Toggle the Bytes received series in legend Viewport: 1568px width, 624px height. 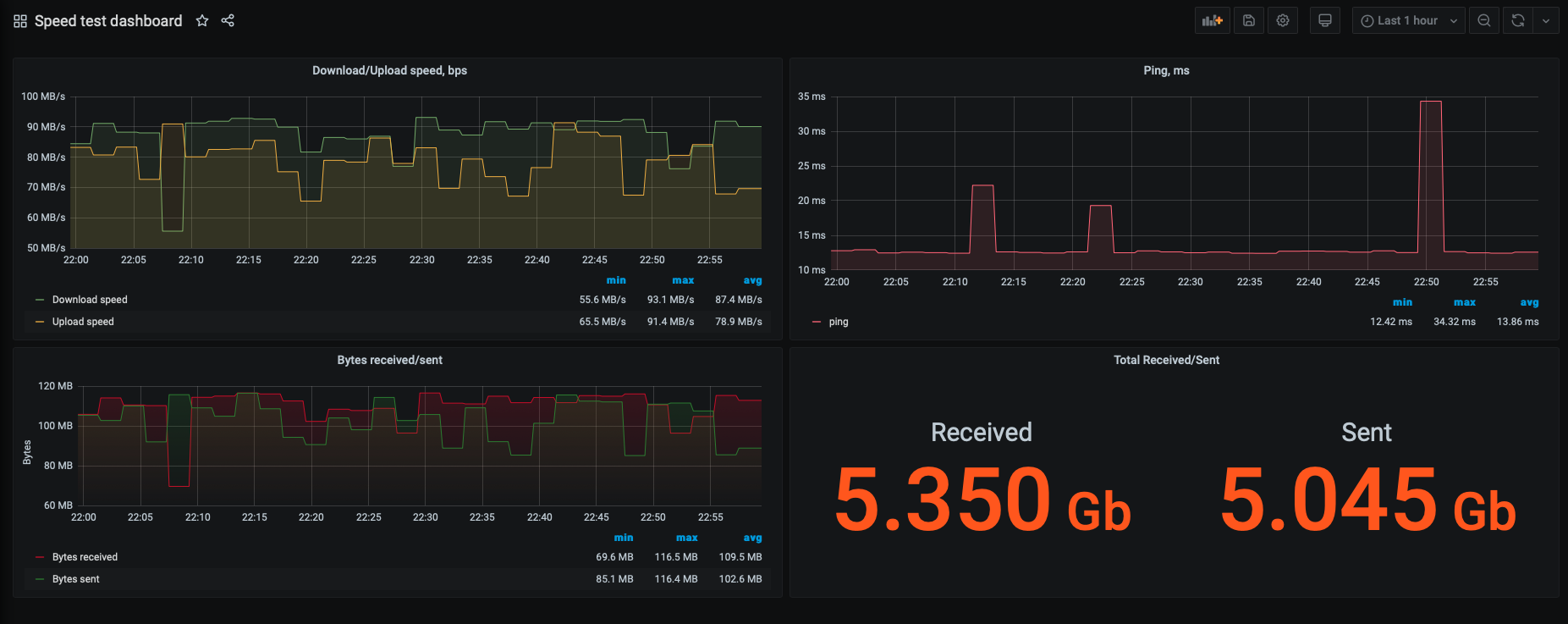coord(85,557)
